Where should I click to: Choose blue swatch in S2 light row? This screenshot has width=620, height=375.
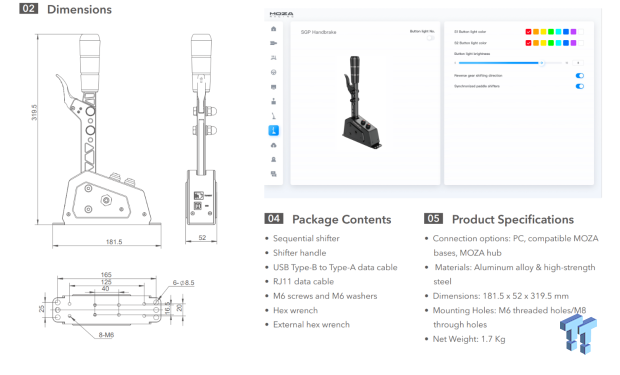pyautogui.click(x=566, y=43)
